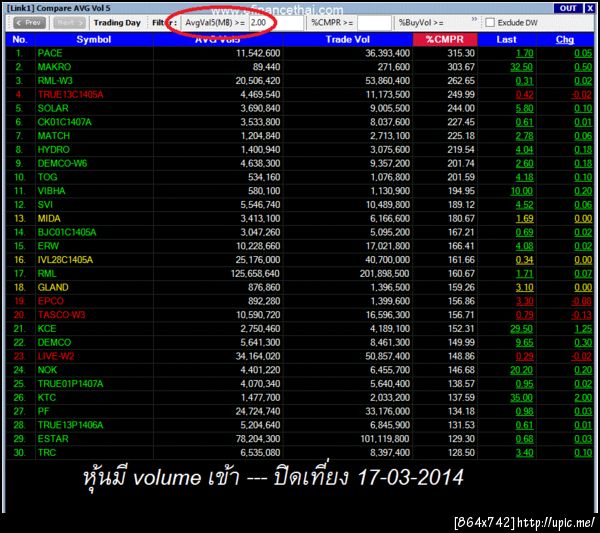
Task: Select the BJC01C1405A symbol
Action: 67,232
